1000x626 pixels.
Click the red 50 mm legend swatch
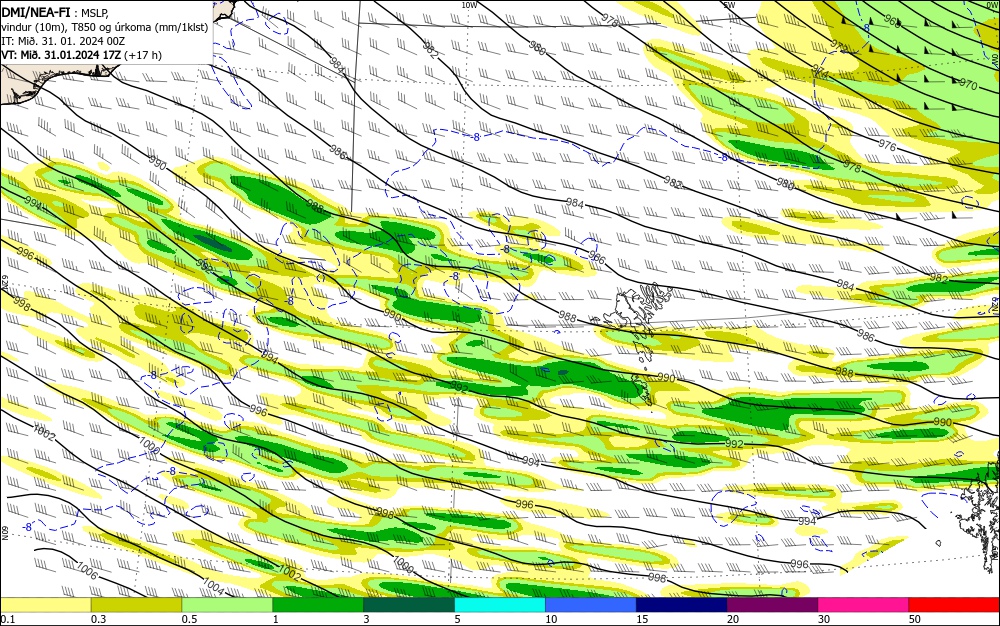coord(954,605)
